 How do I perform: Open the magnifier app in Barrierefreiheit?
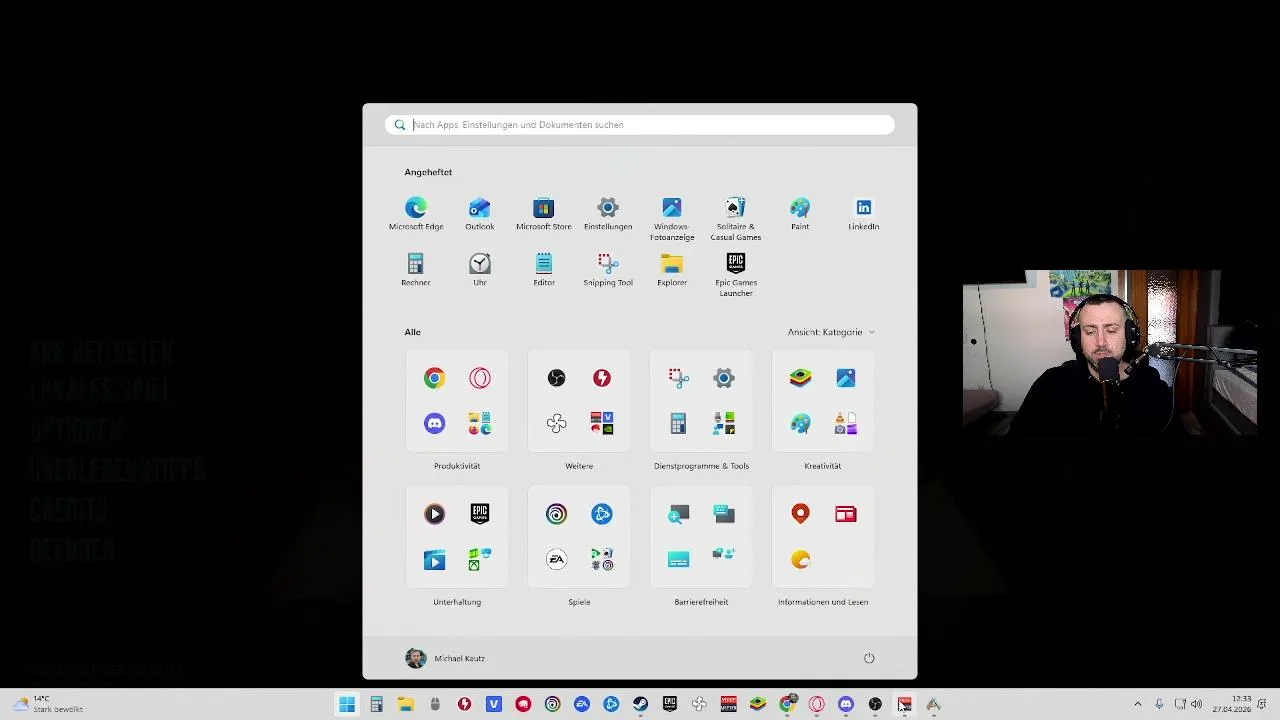[678, 514]
